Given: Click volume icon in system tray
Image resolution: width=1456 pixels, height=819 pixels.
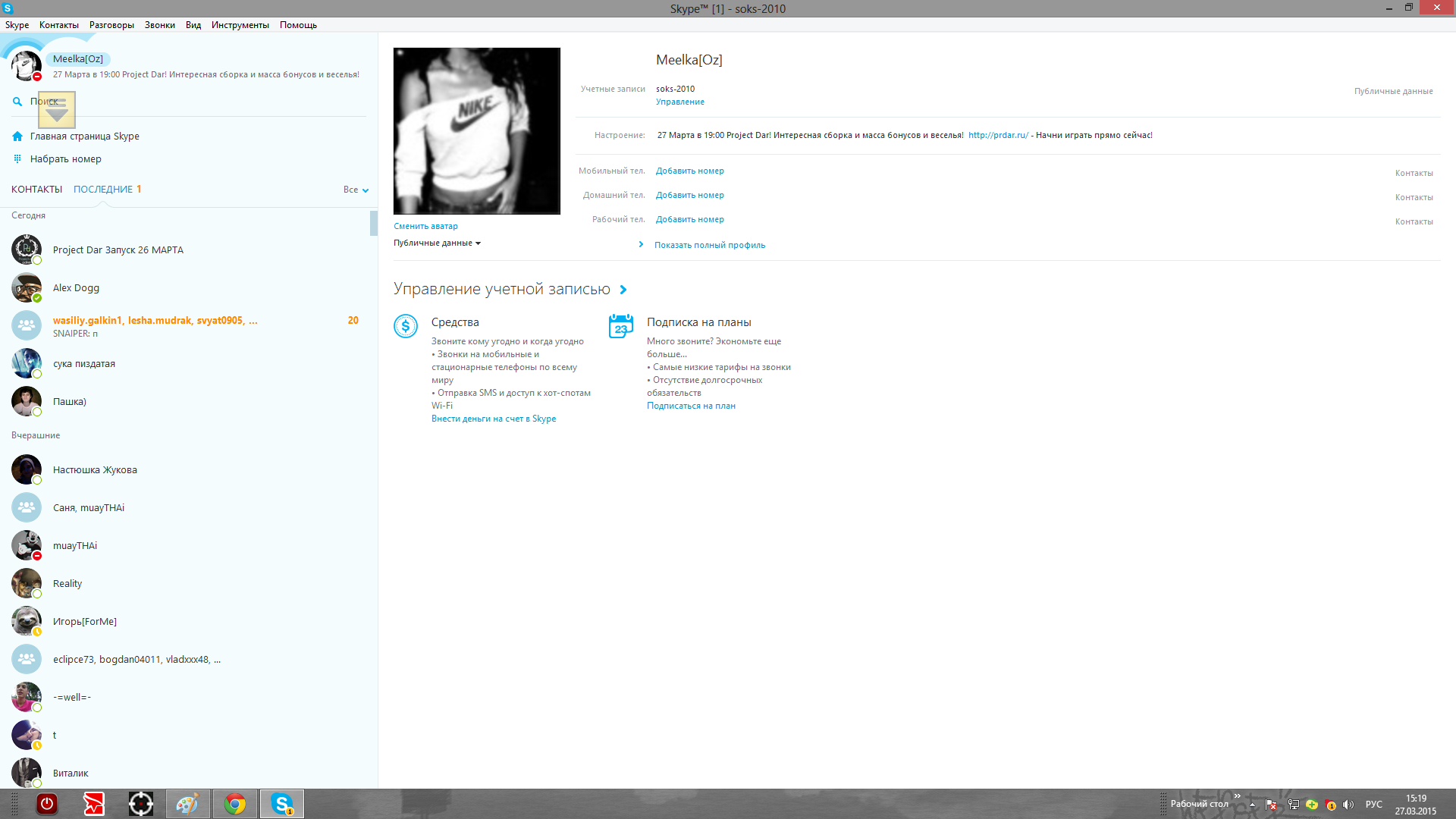Looking at the screenshot, I should (x=1348, y=805).
